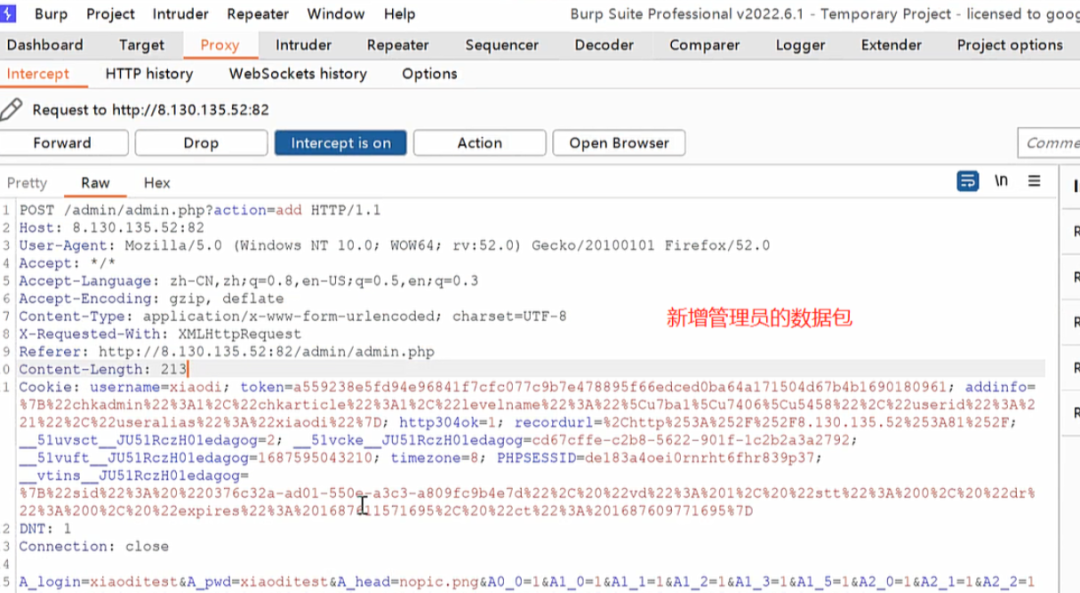Click the Host header line
Screen dimensions: 1080x593
(112, 227)
